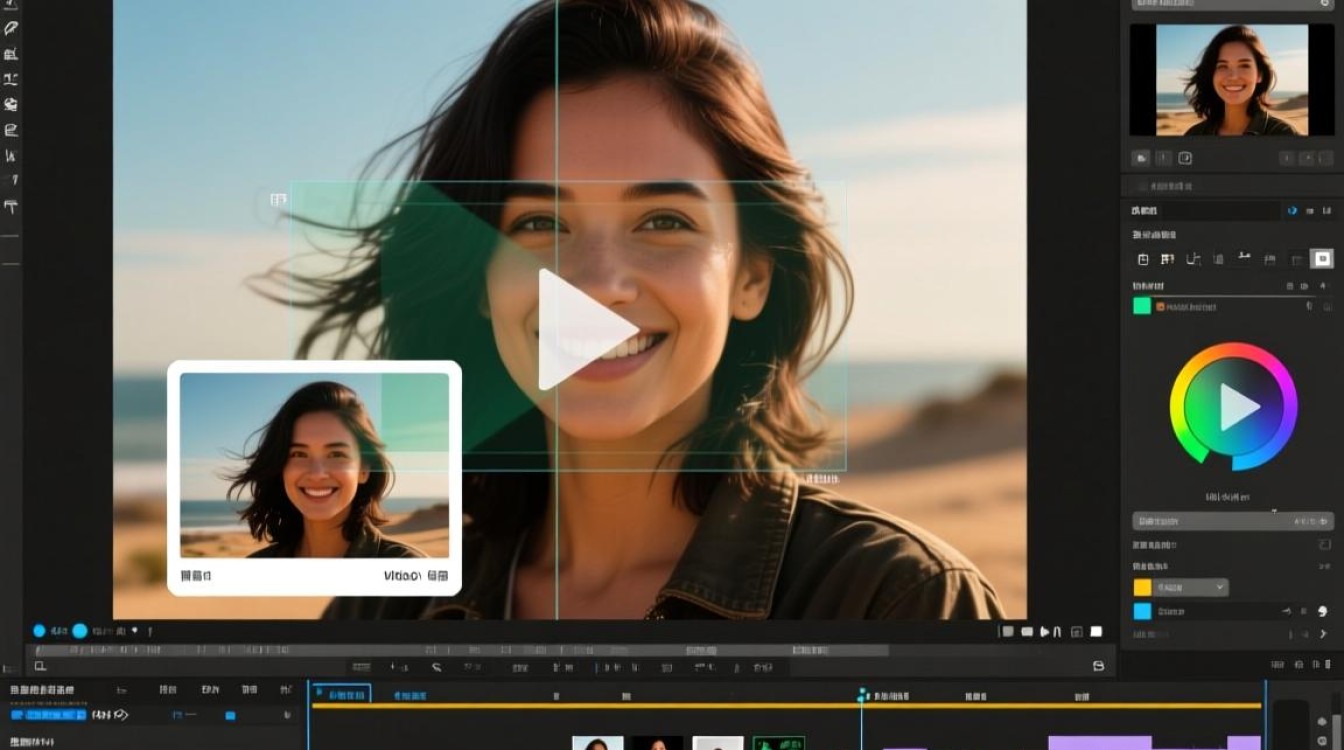Screen dimensions: 1344x750
Task: Select the highlighted first tab in the timeline
Action: [341, 694]
